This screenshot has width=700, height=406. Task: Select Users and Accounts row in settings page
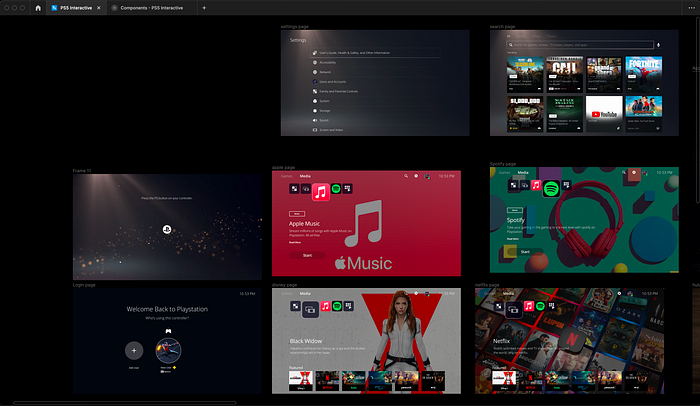(375, 82)
